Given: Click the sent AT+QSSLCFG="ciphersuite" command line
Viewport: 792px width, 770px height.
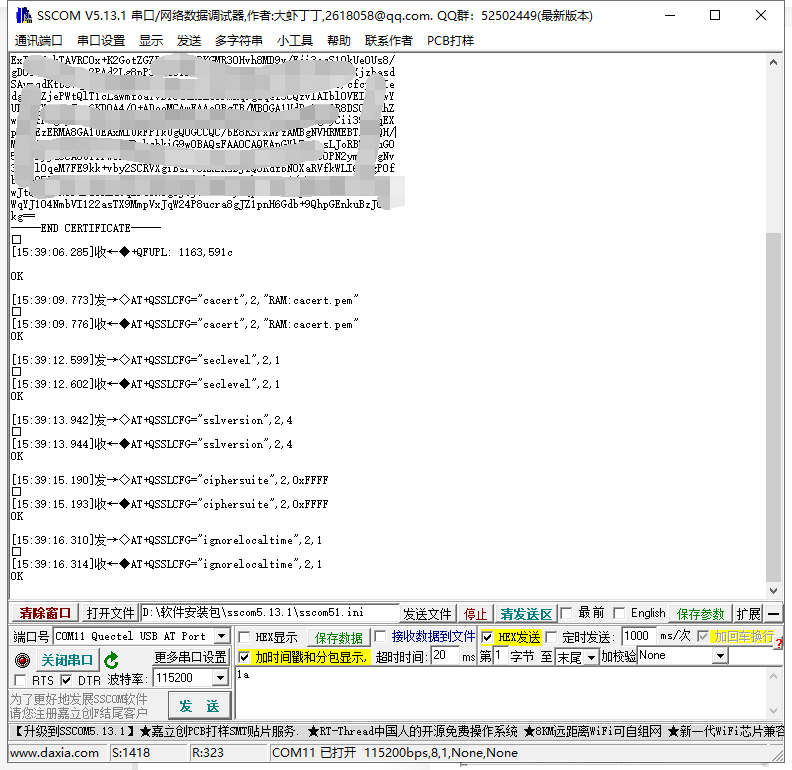Looking at the screenshot, I should [x=170, y=480].
